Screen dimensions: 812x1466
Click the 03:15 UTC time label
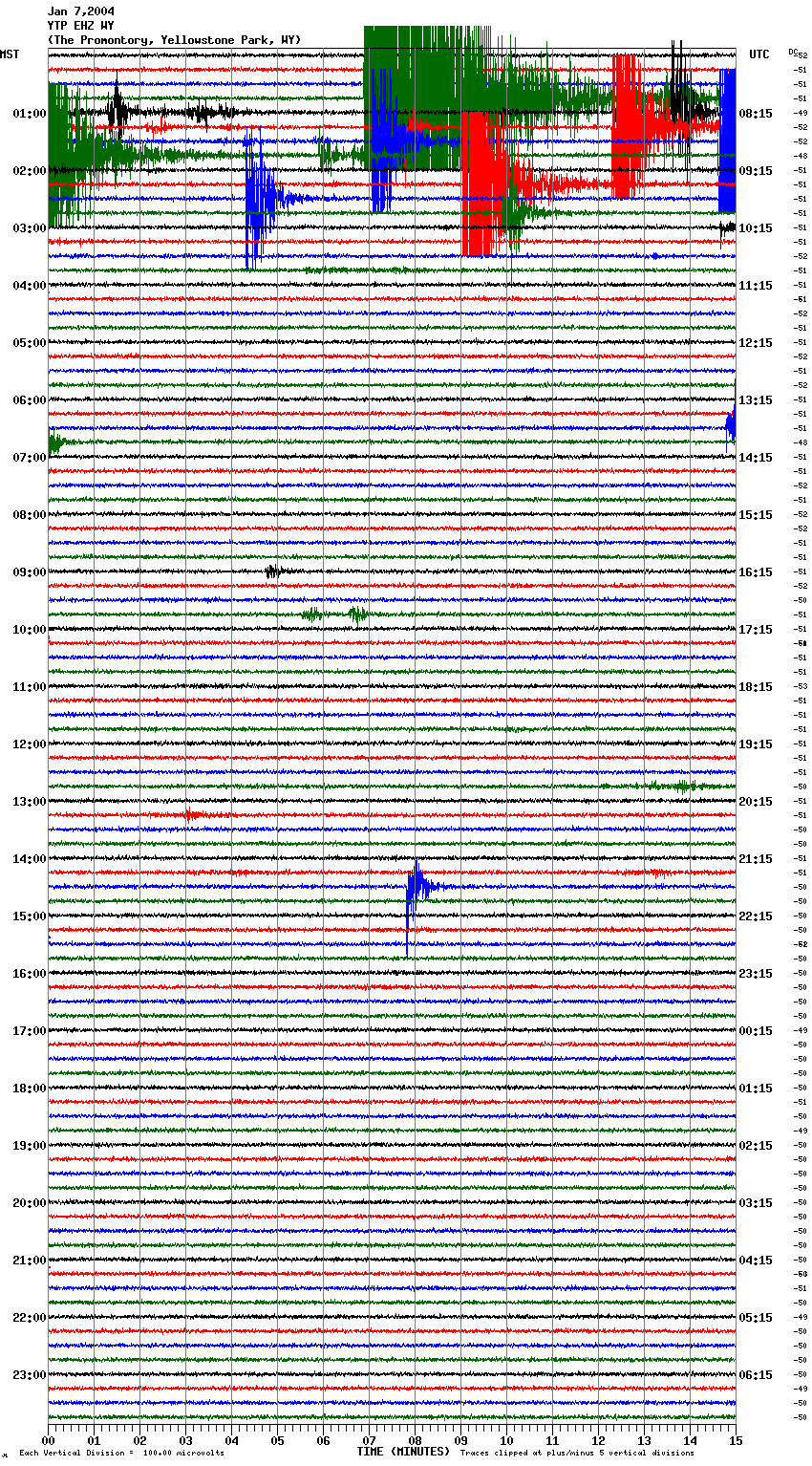tap(756, 1203)
